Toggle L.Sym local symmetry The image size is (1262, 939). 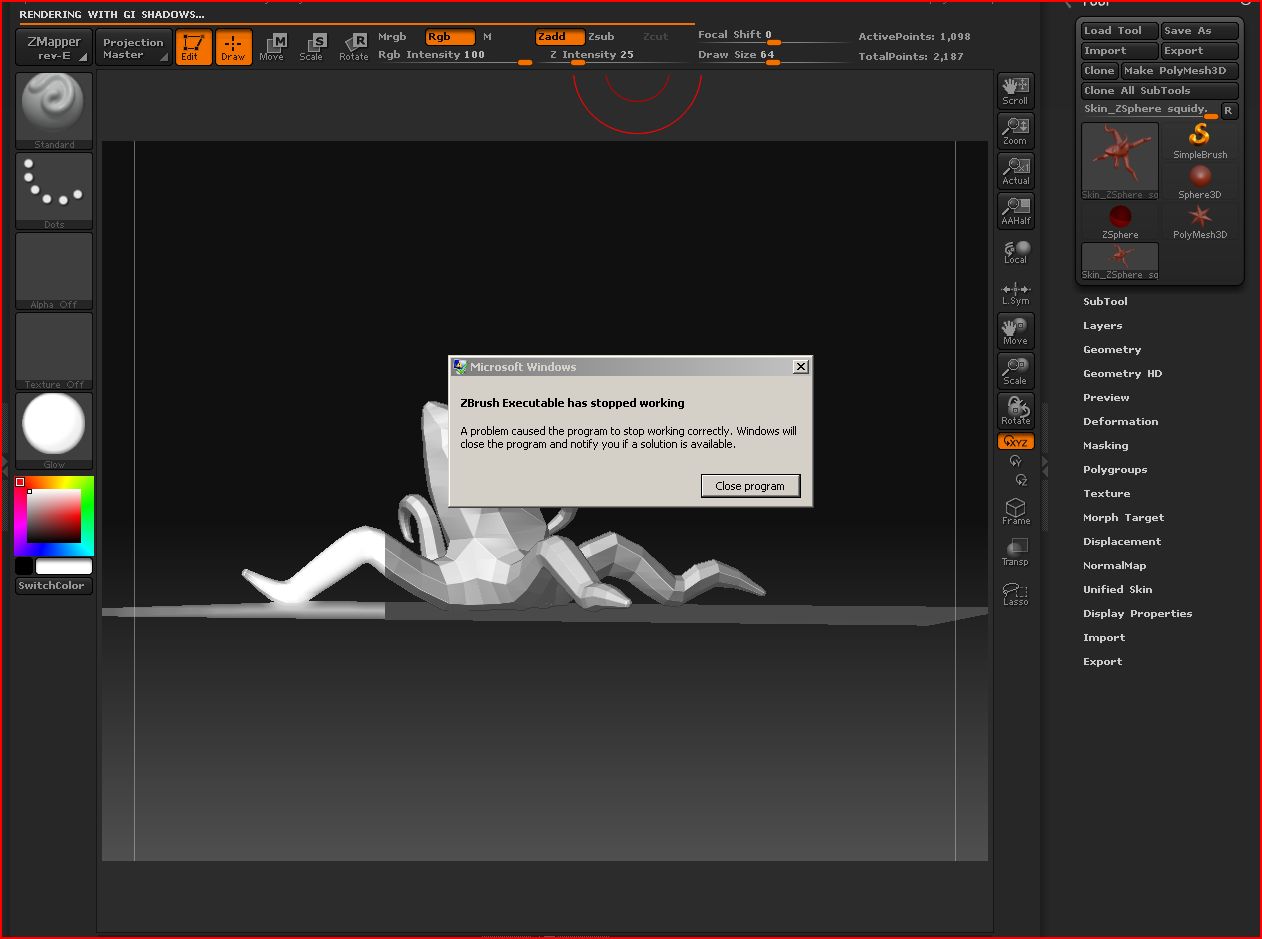tap(1016, 291)
